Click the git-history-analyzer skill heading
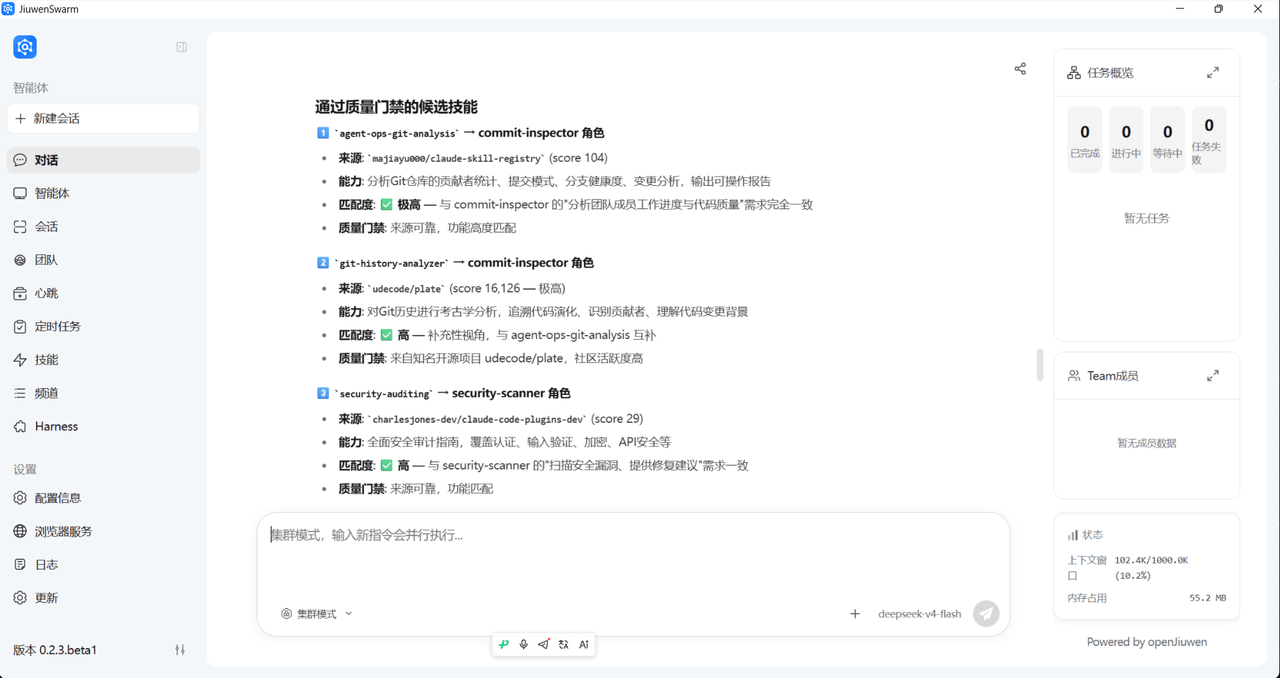The width and height of the screenshot is (1280, 678). click(455, 263)
